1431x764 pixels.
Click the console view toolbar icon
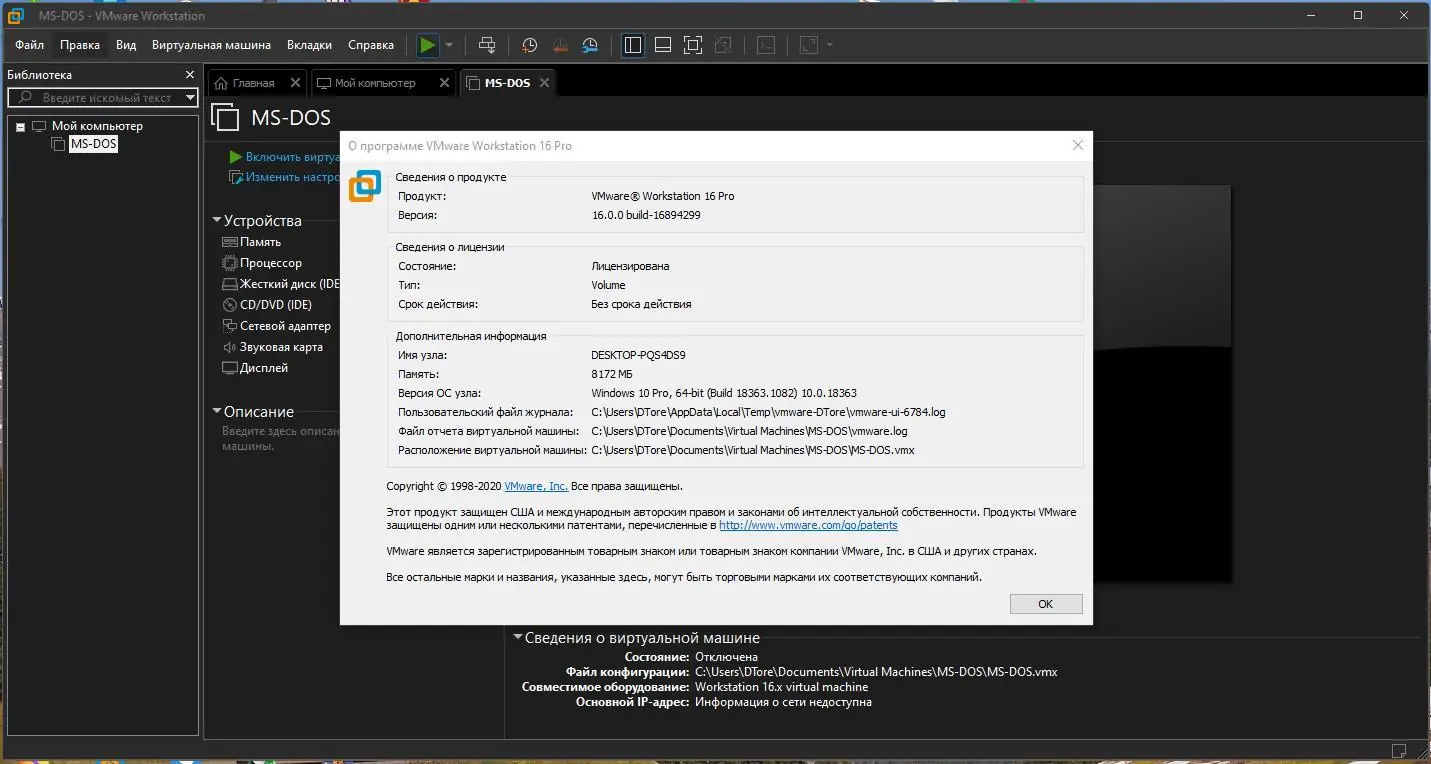pos(765,45)
